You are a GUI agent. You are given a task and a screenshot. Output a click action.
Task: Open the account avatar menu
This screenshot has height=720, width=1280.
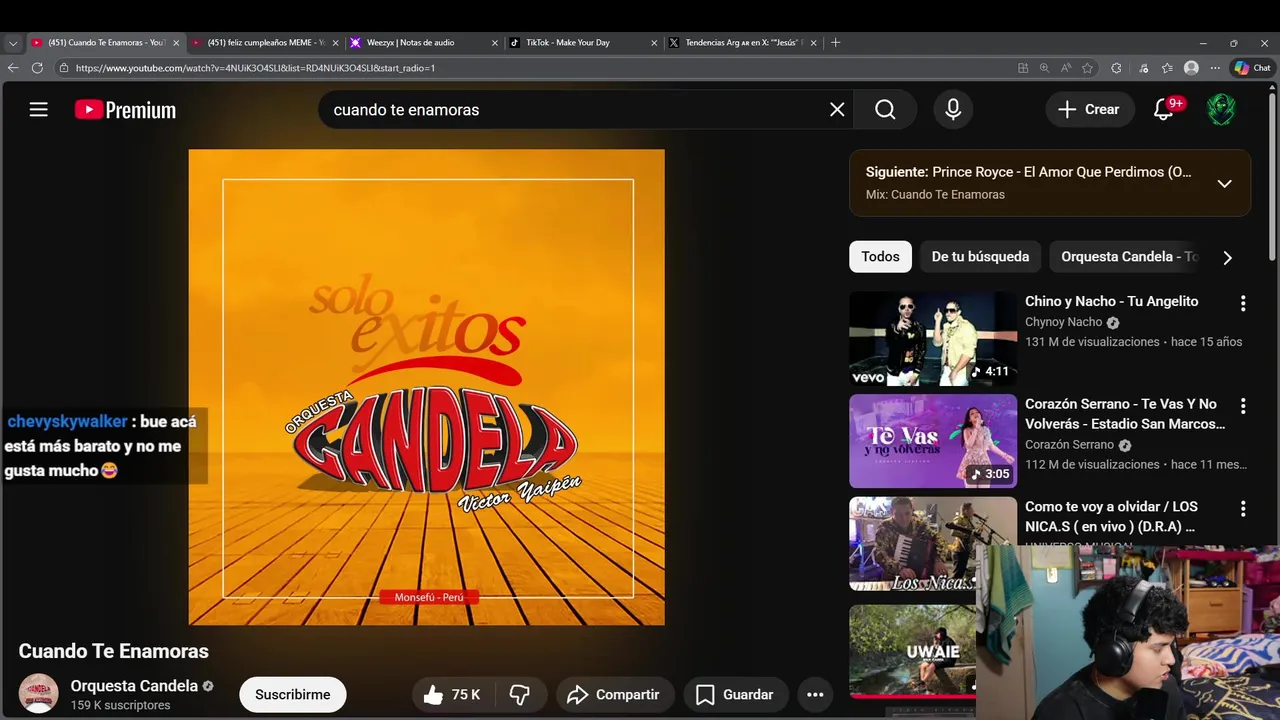tap(1221, 109)
